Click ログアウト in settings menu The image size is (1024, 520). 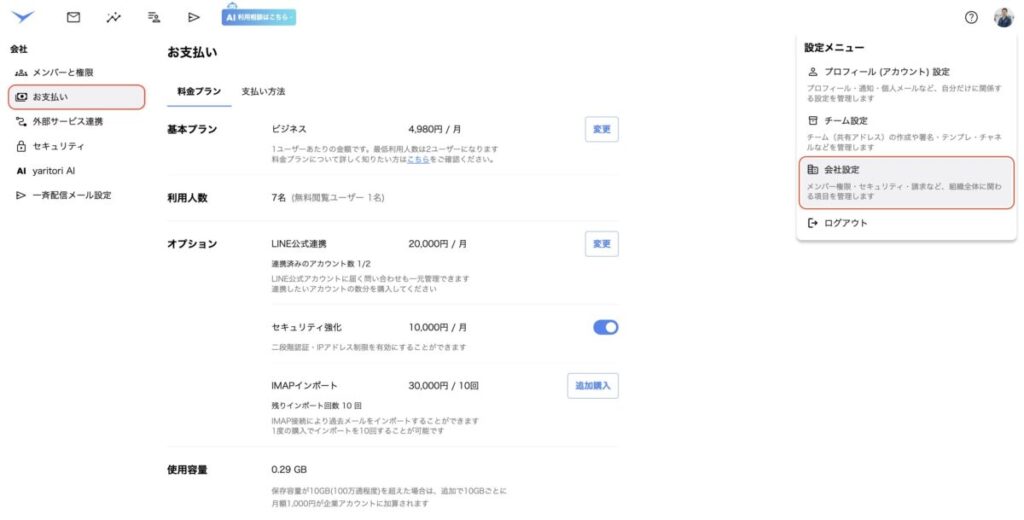click(x=845, y=223)
